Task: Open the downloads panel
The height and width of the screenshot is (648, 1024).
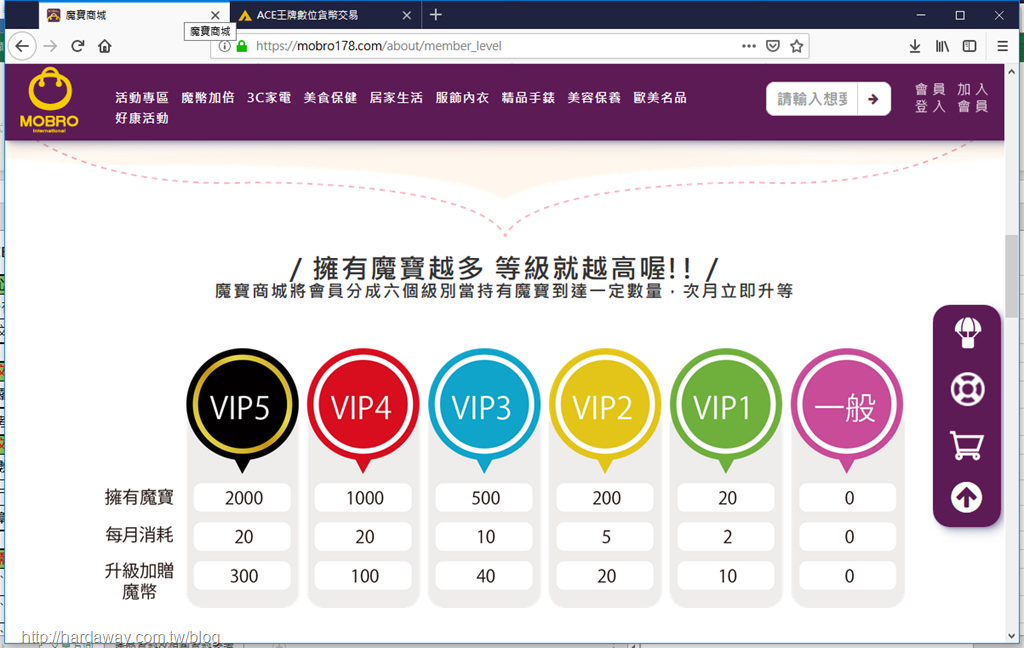Action: (915, 46)
